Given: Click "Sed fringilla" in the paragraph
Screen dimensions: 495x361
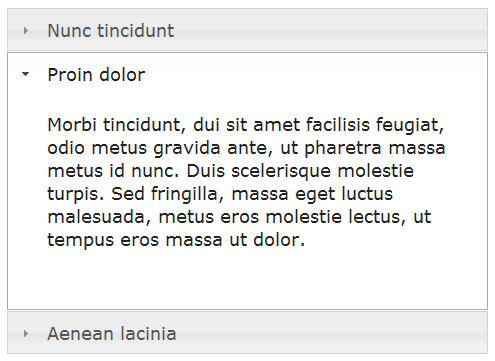Looking at the screenshot, I should point(164,194).
